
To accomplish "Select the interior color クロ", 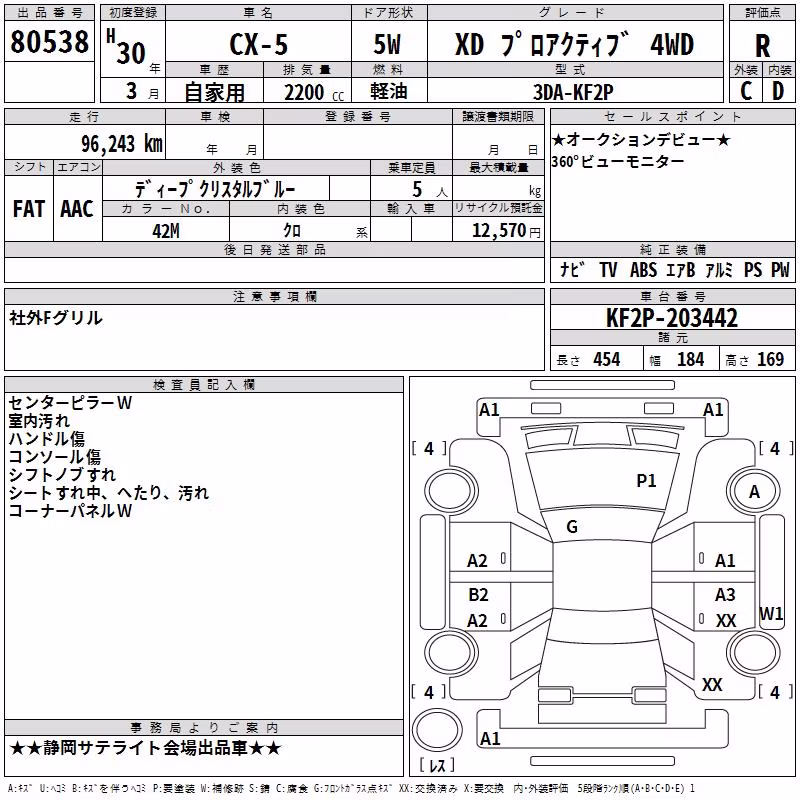I will (292, 230).
